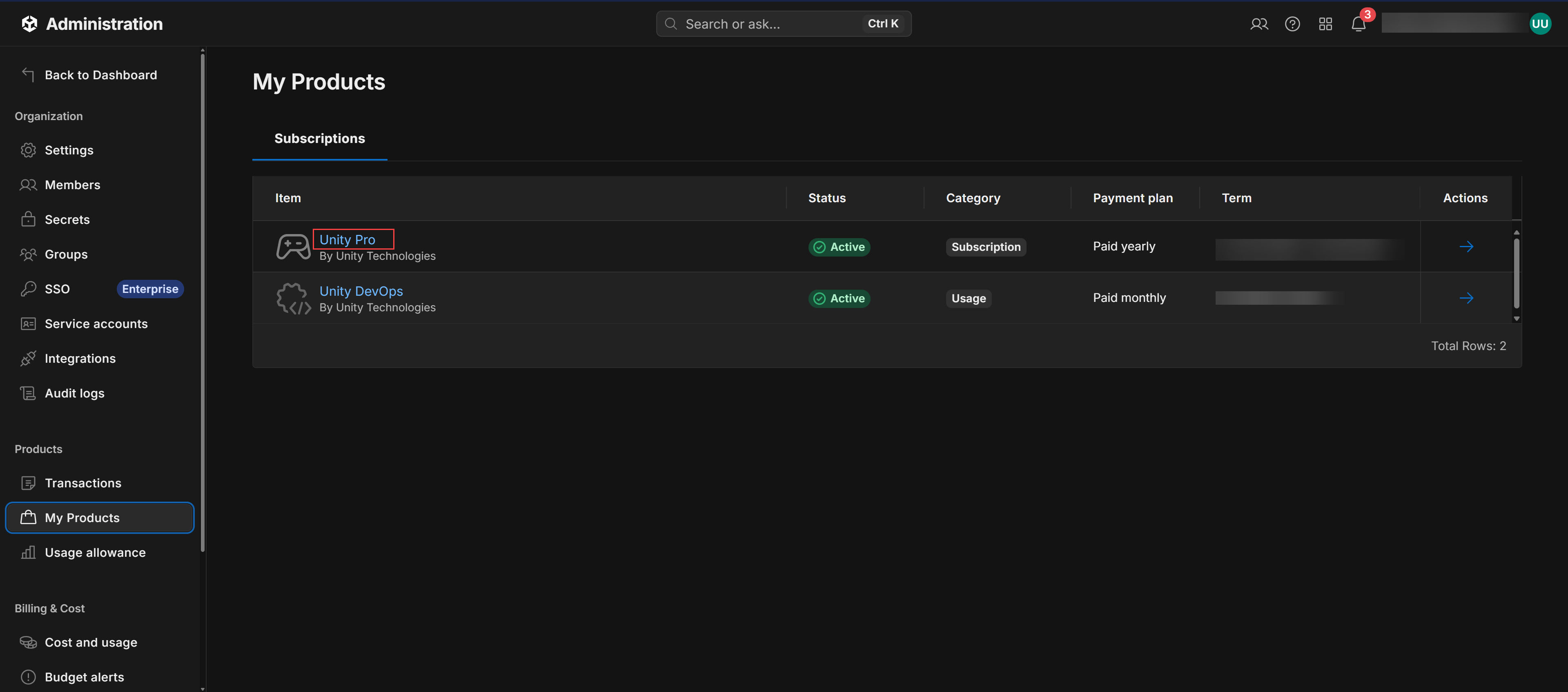Image resolution: width=1568 pixels, height=692 pixels.
Task: Click Active status badge for Unity DevOps
Action: click(839, 299)
